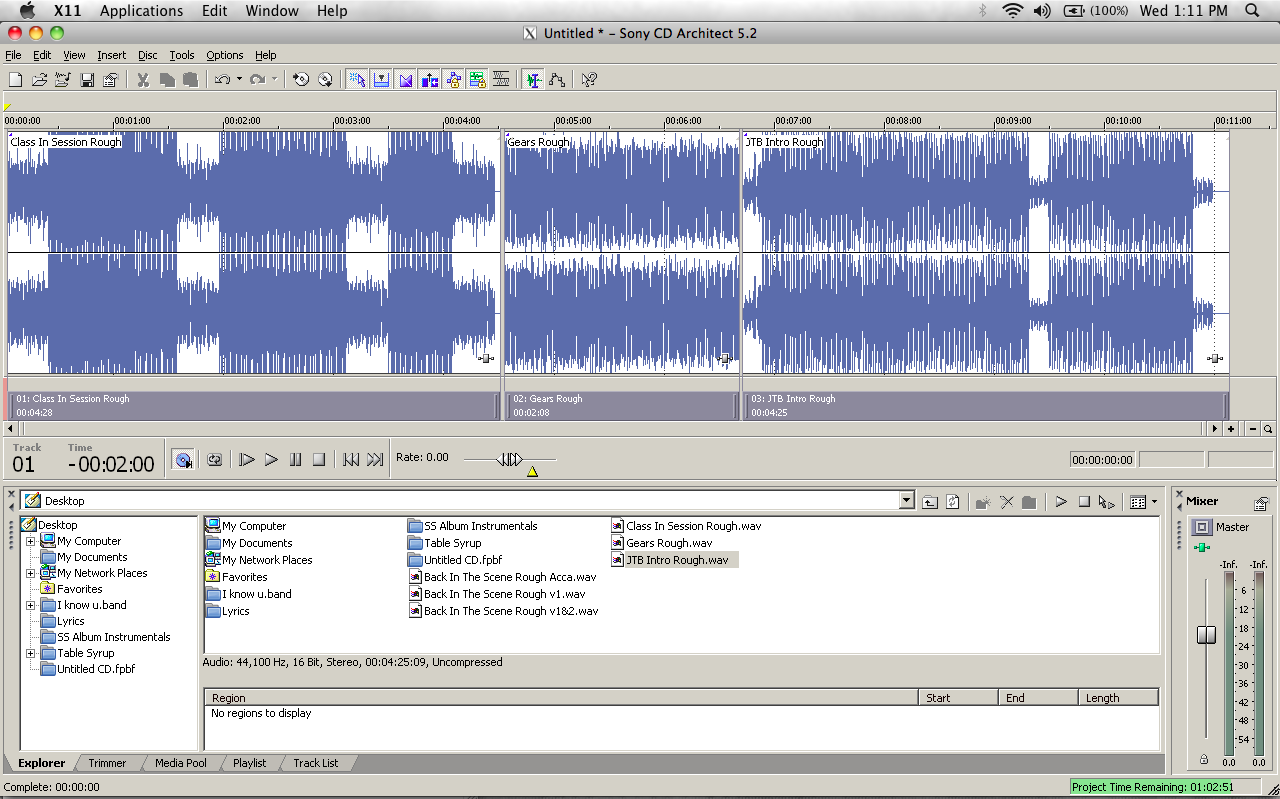
Task: Toggle Automatic Crossfades toolbar button
Action: (x=405, y=80)
